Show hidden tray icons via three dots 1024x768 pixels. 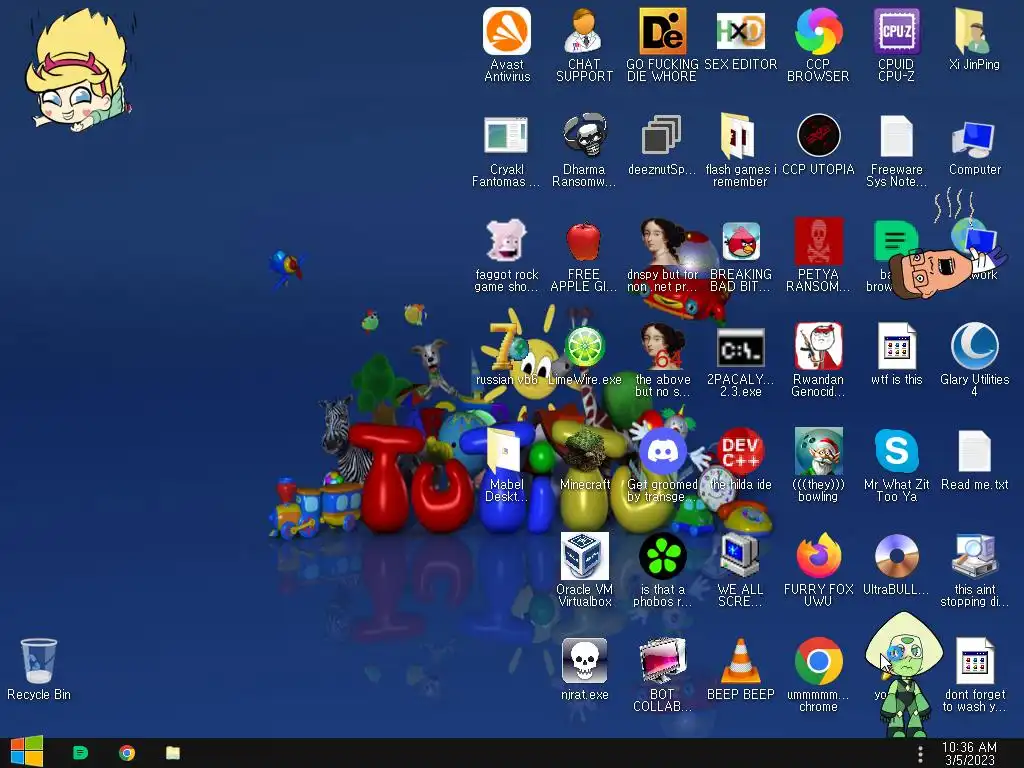click(920, 754)
